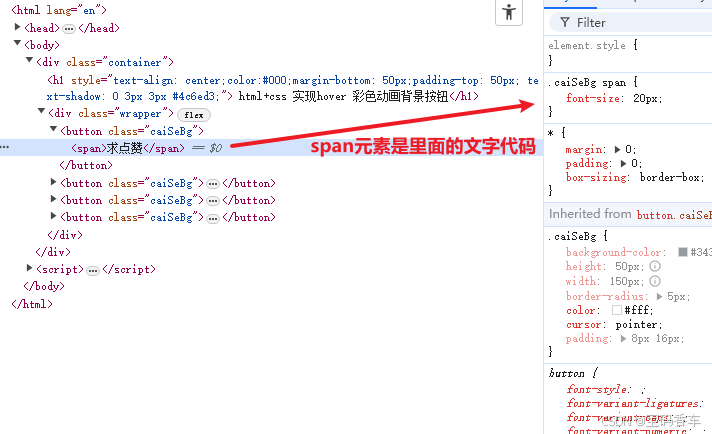Select the h1 element row

(272, 88)
